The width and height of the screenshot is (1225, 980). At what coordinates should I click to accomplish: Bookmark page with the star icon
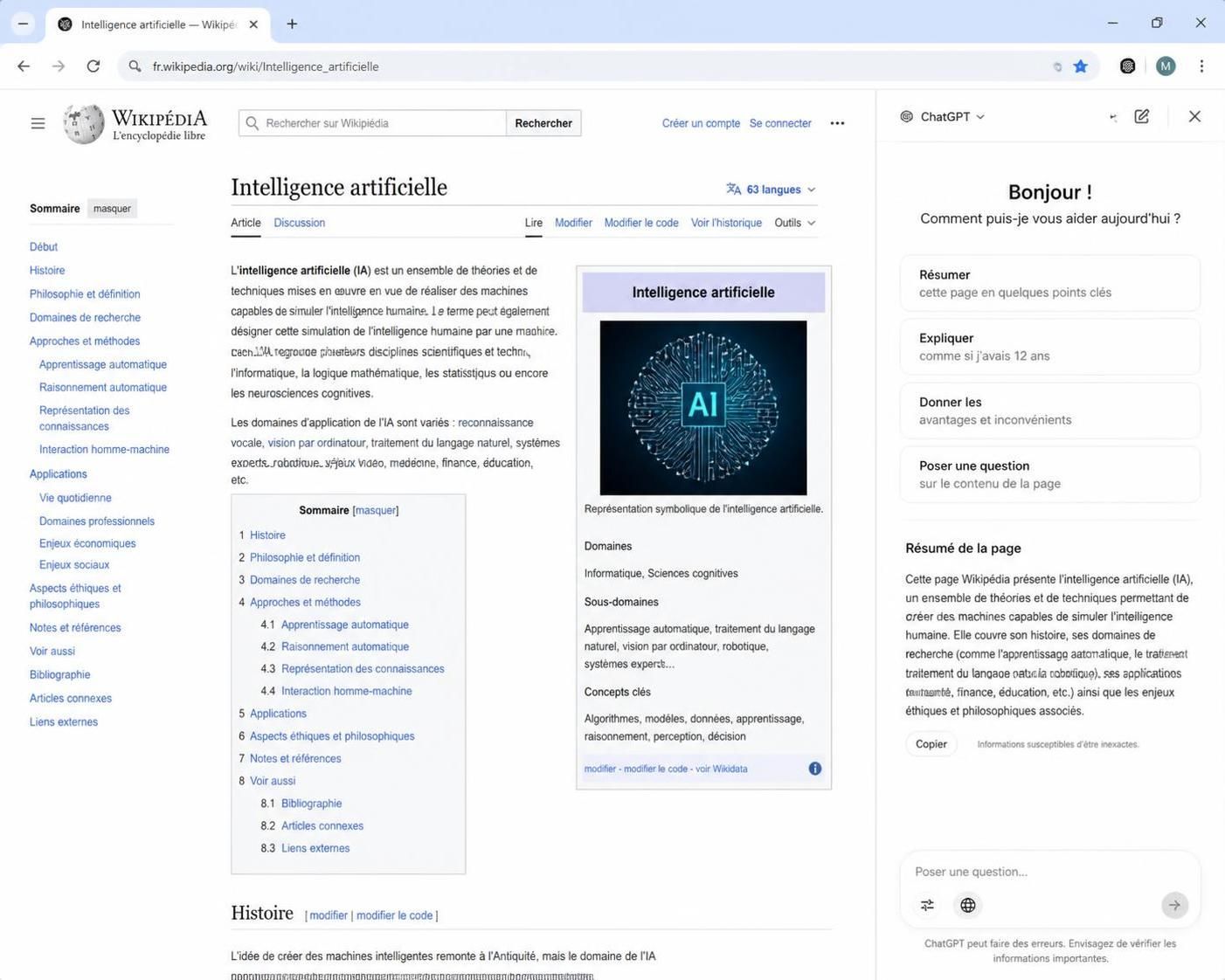point(1081,66)
